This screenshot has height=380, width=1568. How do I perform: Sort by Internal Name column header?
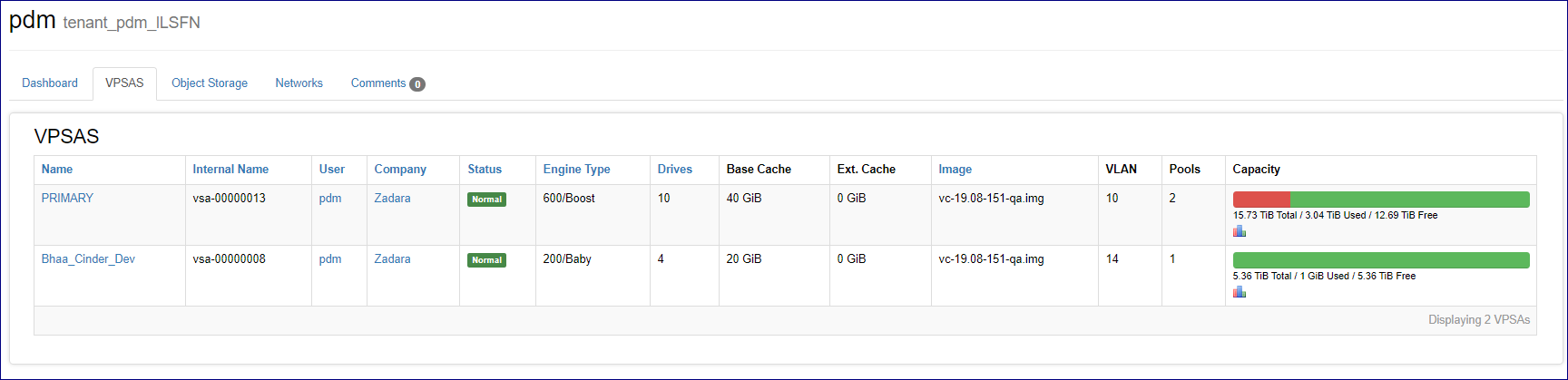click(230, 170)
